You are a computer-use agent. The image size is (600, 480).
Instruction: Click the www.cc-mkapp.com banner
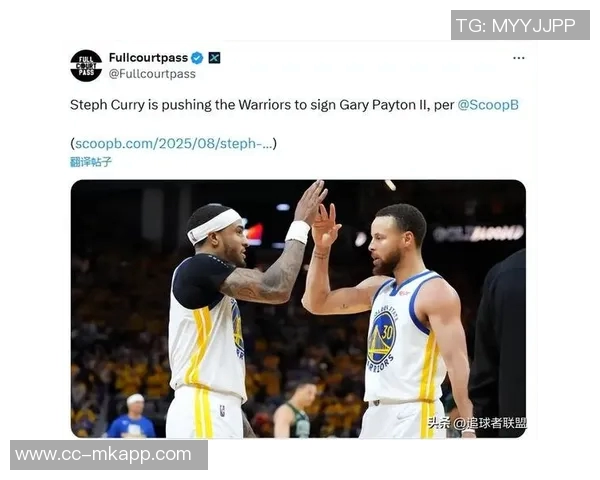pyautogui.click(x=109, y=455)
